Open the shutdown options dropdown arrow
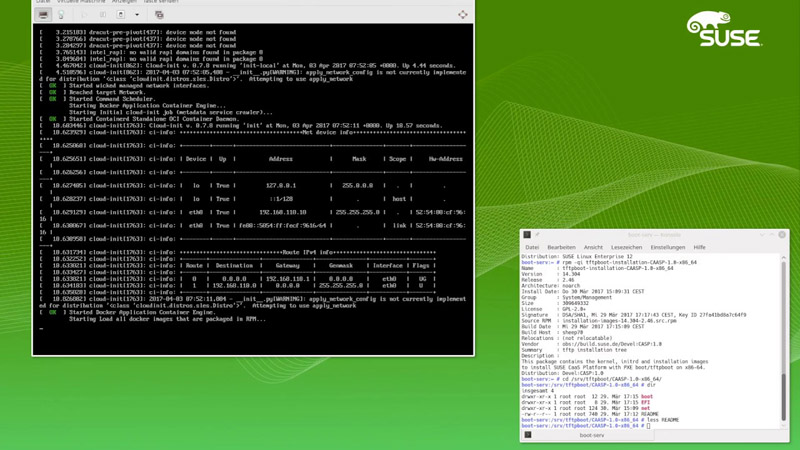800x450 pixels. tap(137, 15)
